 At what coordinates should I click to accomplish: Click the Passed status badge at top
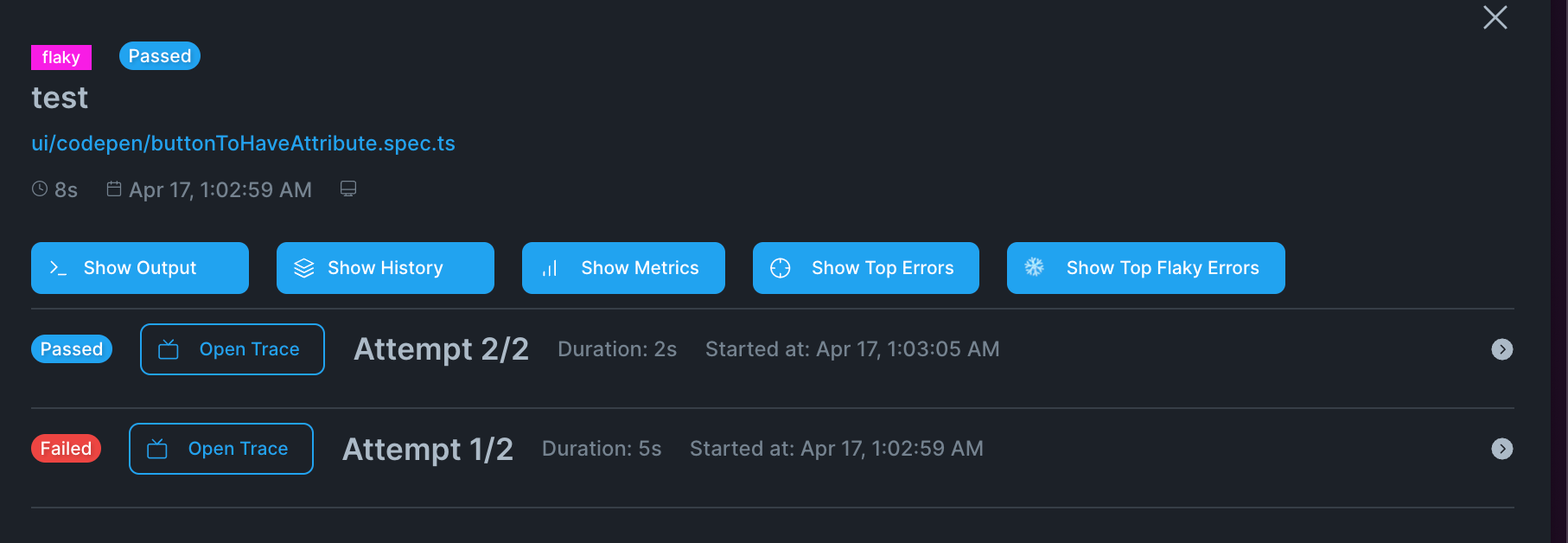(160, 56)
